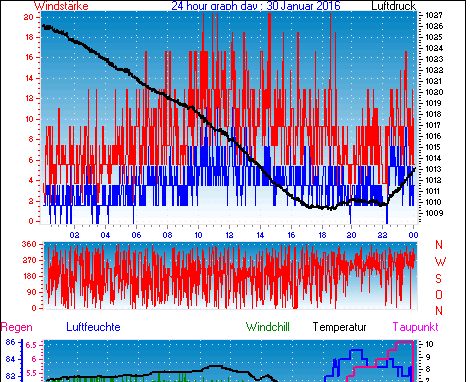The width and height of the screenshot is (470, 382).
Task: Click the O compass direction letter
Action: click(x=439, y=294)
